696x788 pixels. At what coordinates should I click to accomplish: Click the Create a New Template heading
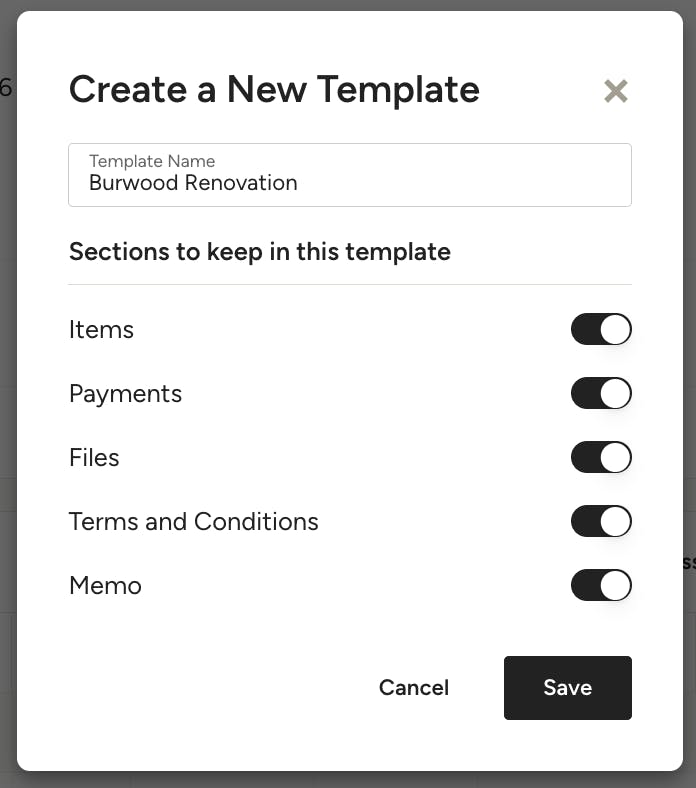click(x=274, y=90)
